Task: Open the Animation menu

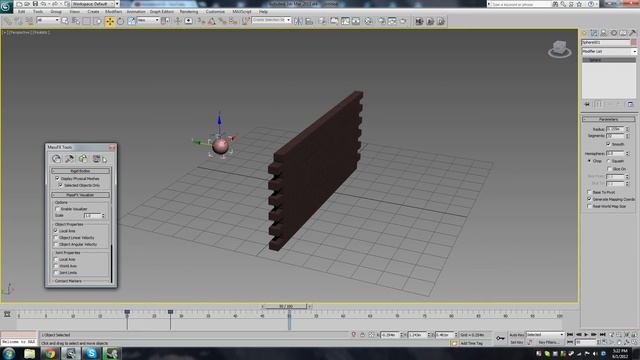Action: pyautogui.click(x=136, y=11)
